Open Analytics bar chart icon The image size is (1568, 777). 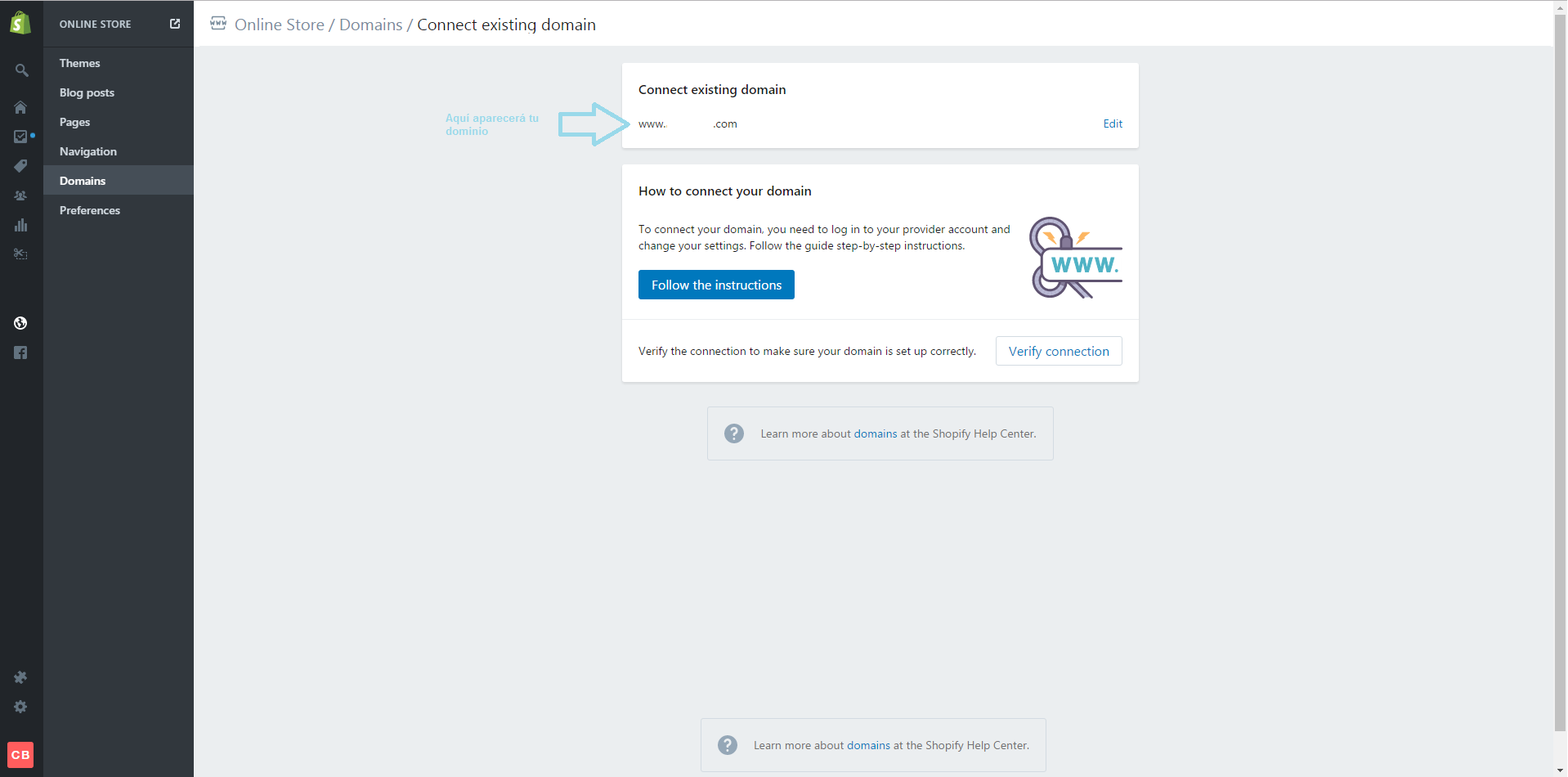tap(20, 225)
